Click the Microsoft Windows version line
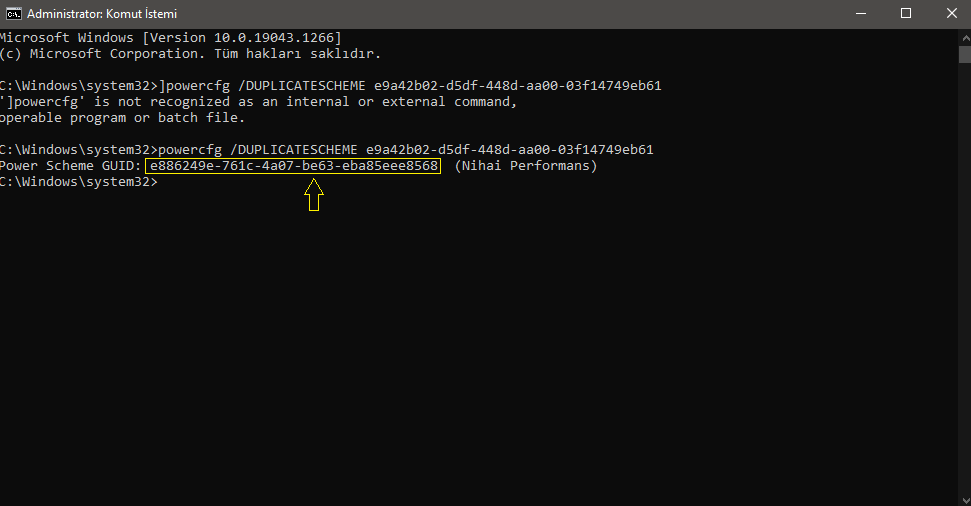 point(170,38)
